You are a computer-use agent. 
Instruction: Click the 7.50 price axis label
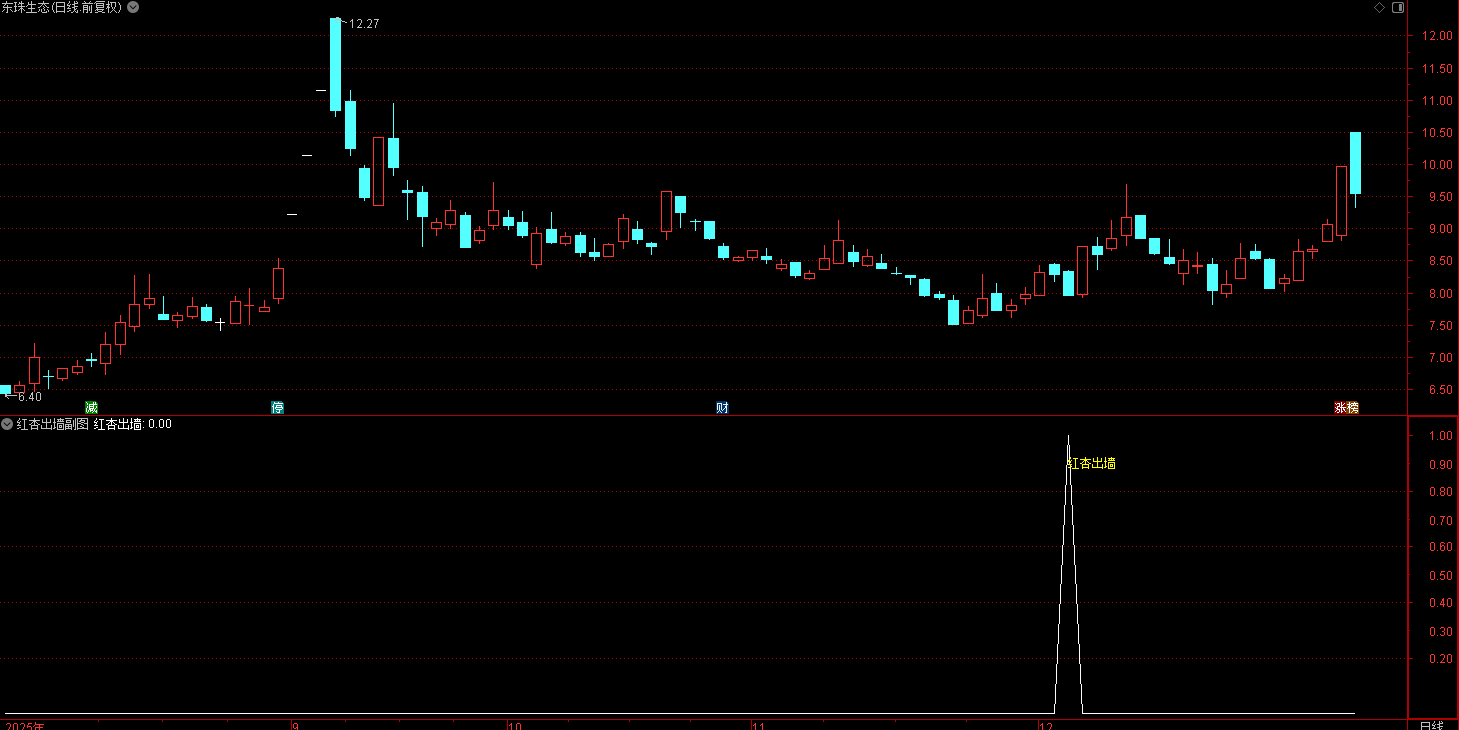point(1440,326)
